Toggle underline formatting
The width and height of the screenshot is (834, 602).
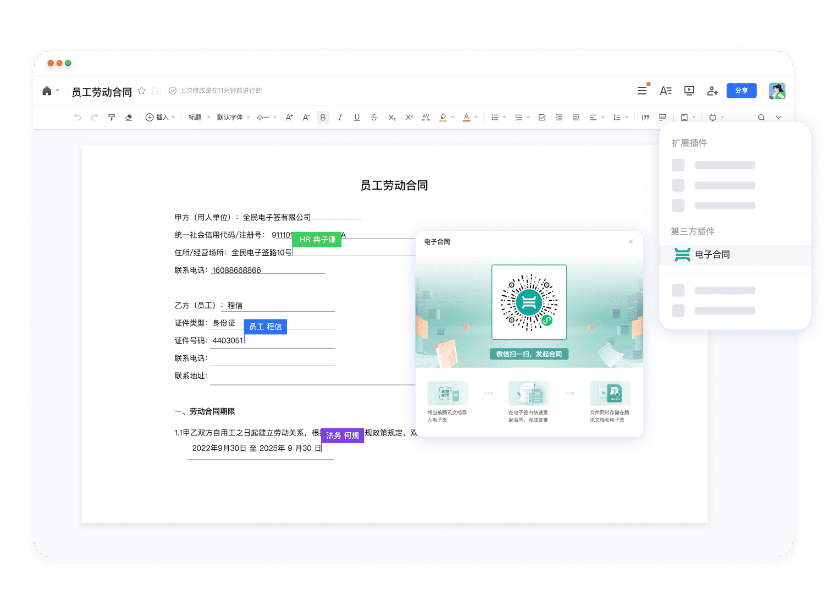tap(356, 117)
